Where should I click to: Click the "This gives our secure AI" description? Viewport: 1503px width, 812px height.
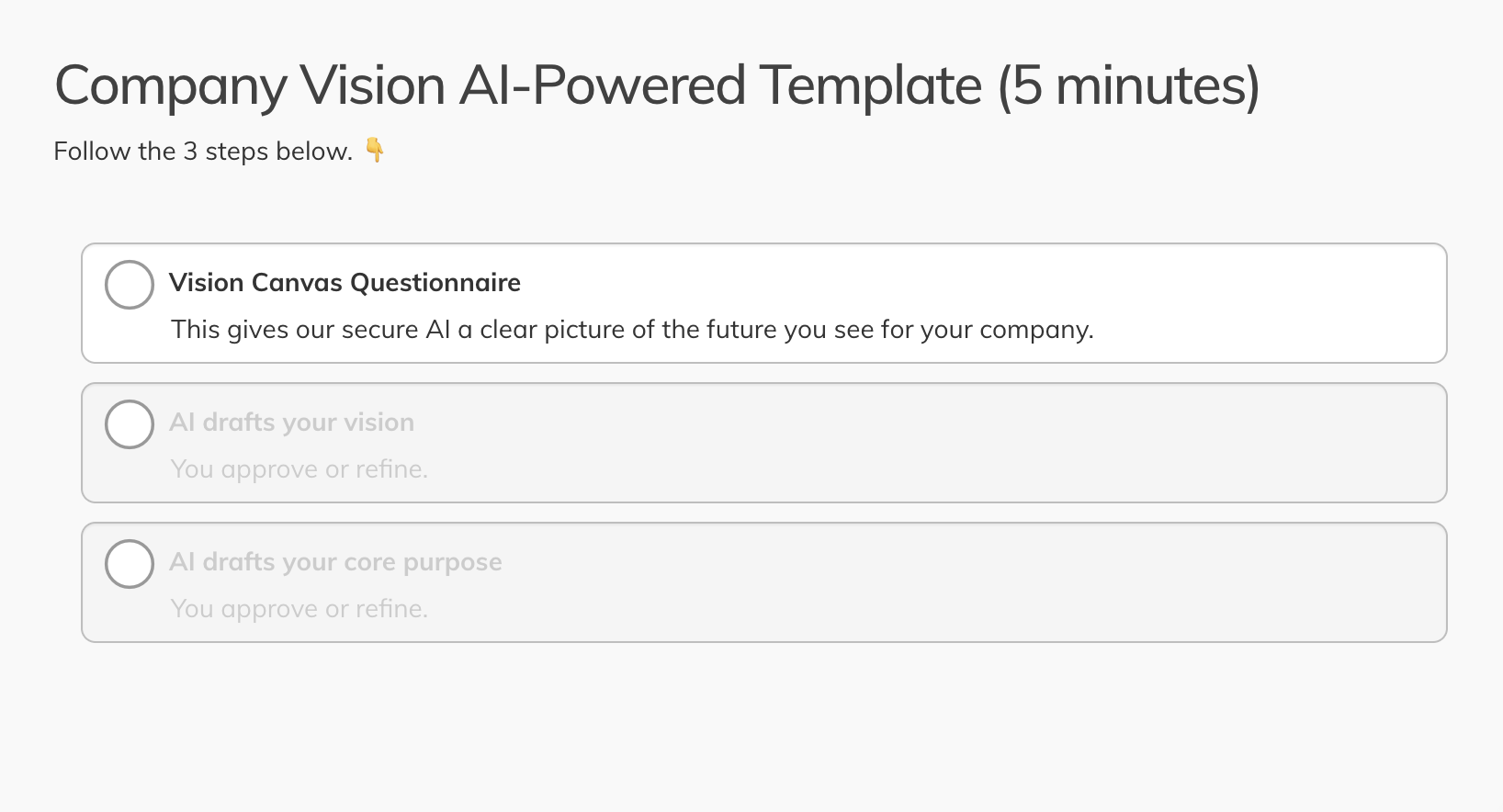tap(632, 330)
